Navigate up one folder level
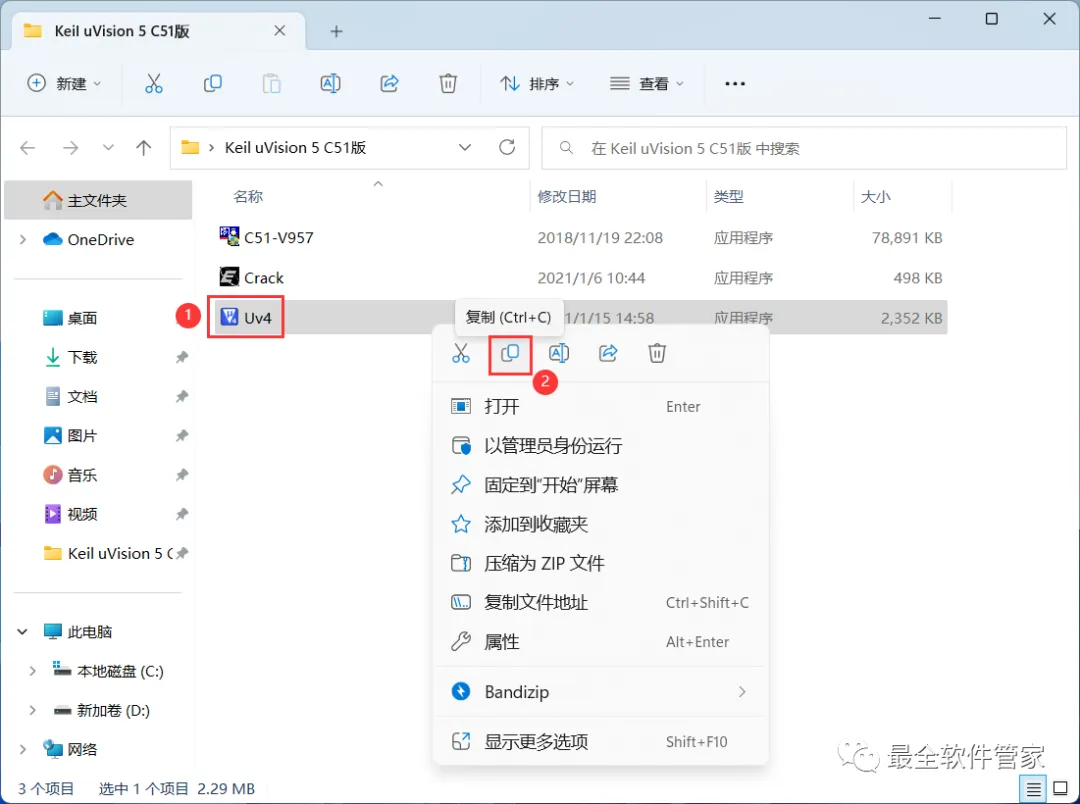1080x804 pixels. 143,147
